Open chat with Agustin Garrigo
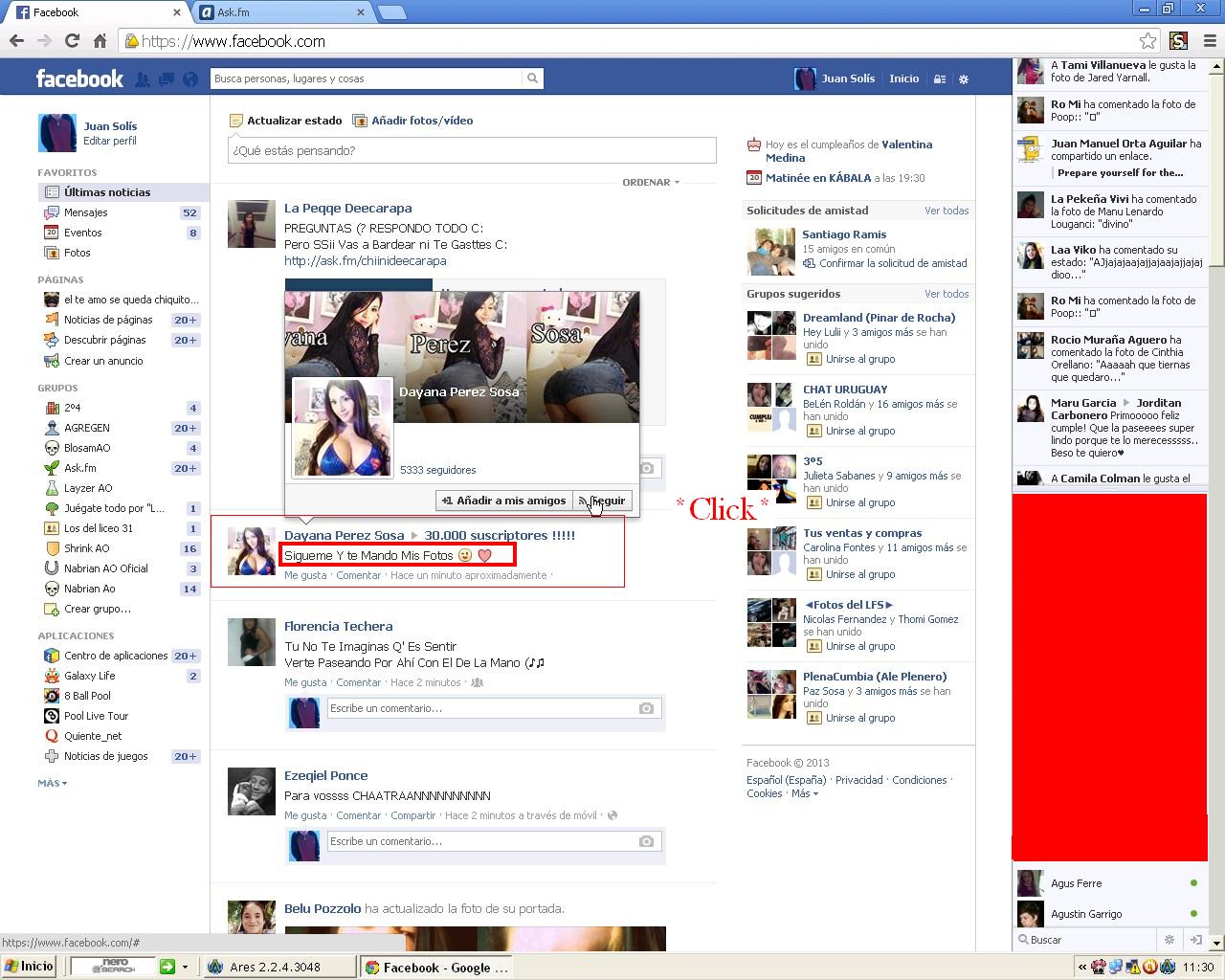The width and height of the screenshot is (1225, 980). tap(1109, 914)
